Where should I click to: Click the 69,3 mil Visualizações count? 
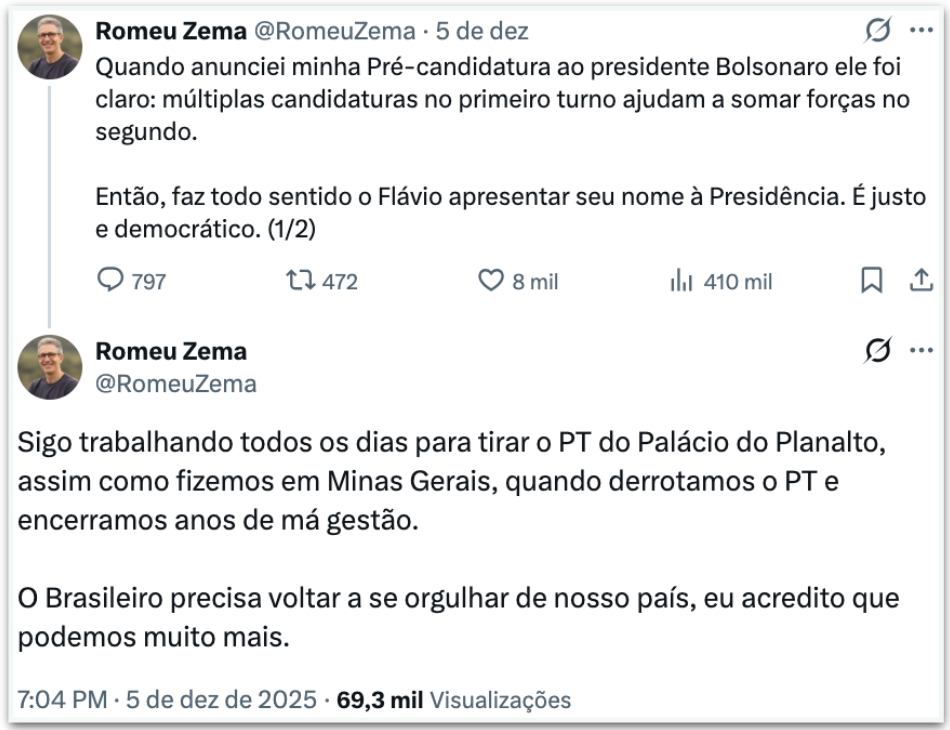454,700
